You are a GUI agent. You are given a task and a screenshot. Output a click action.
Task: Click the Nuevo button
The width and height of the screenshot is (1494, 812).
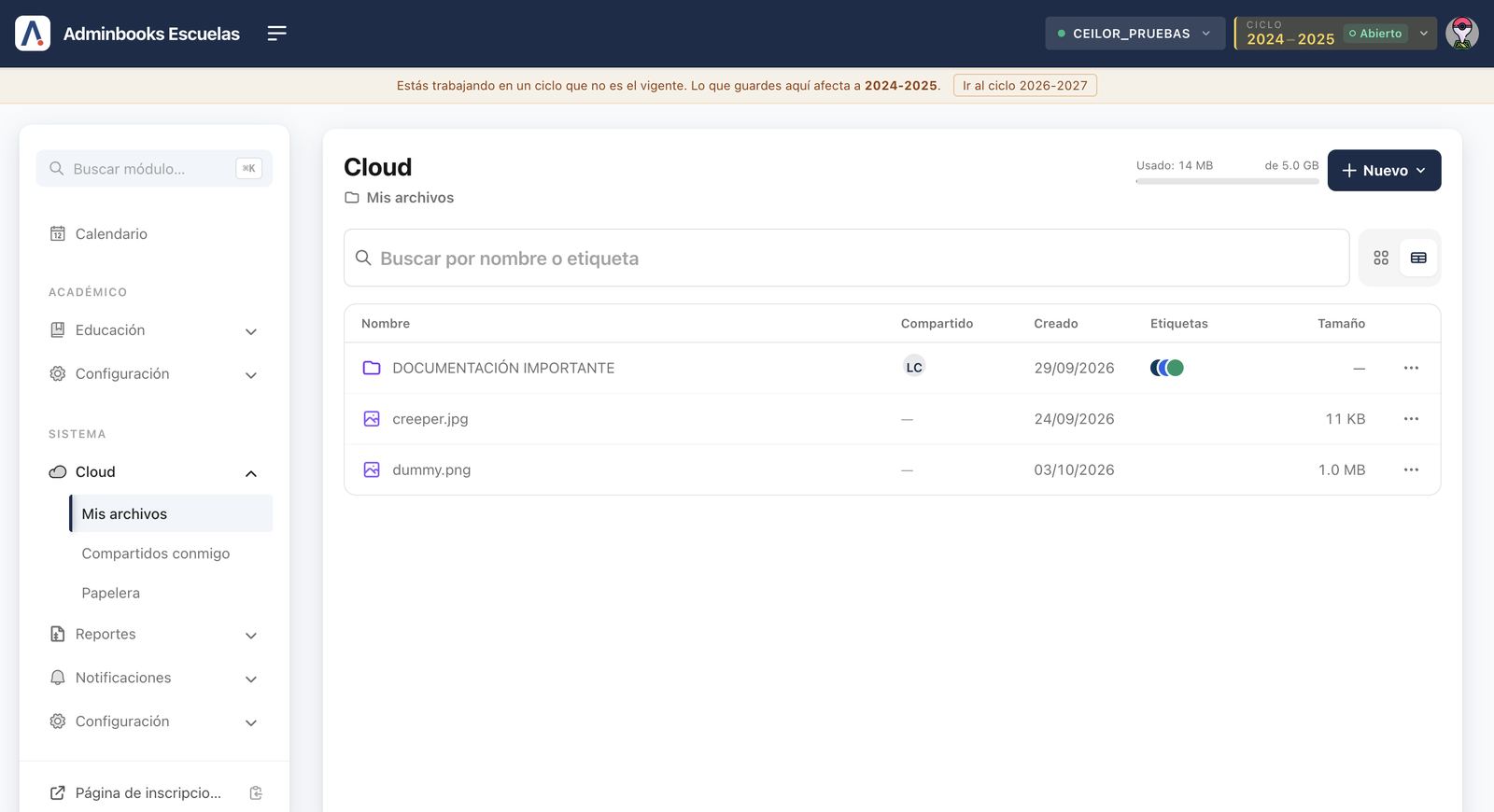point(1384,171)
